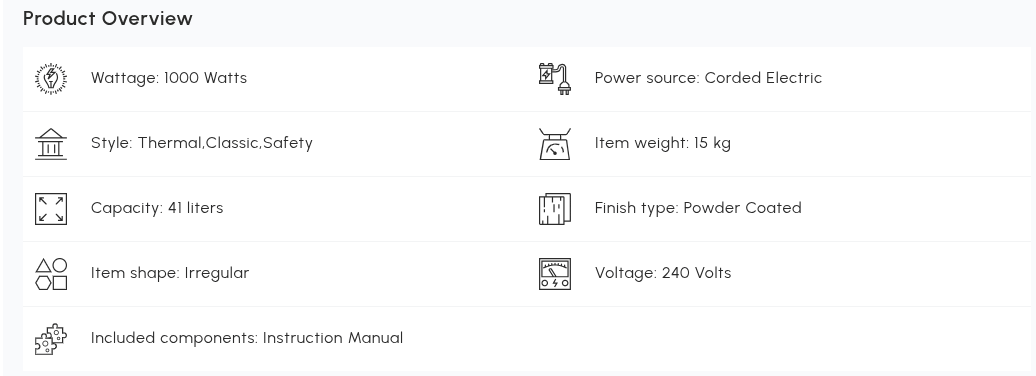Click the Item weight: 15 kg text

coord(663,143)
